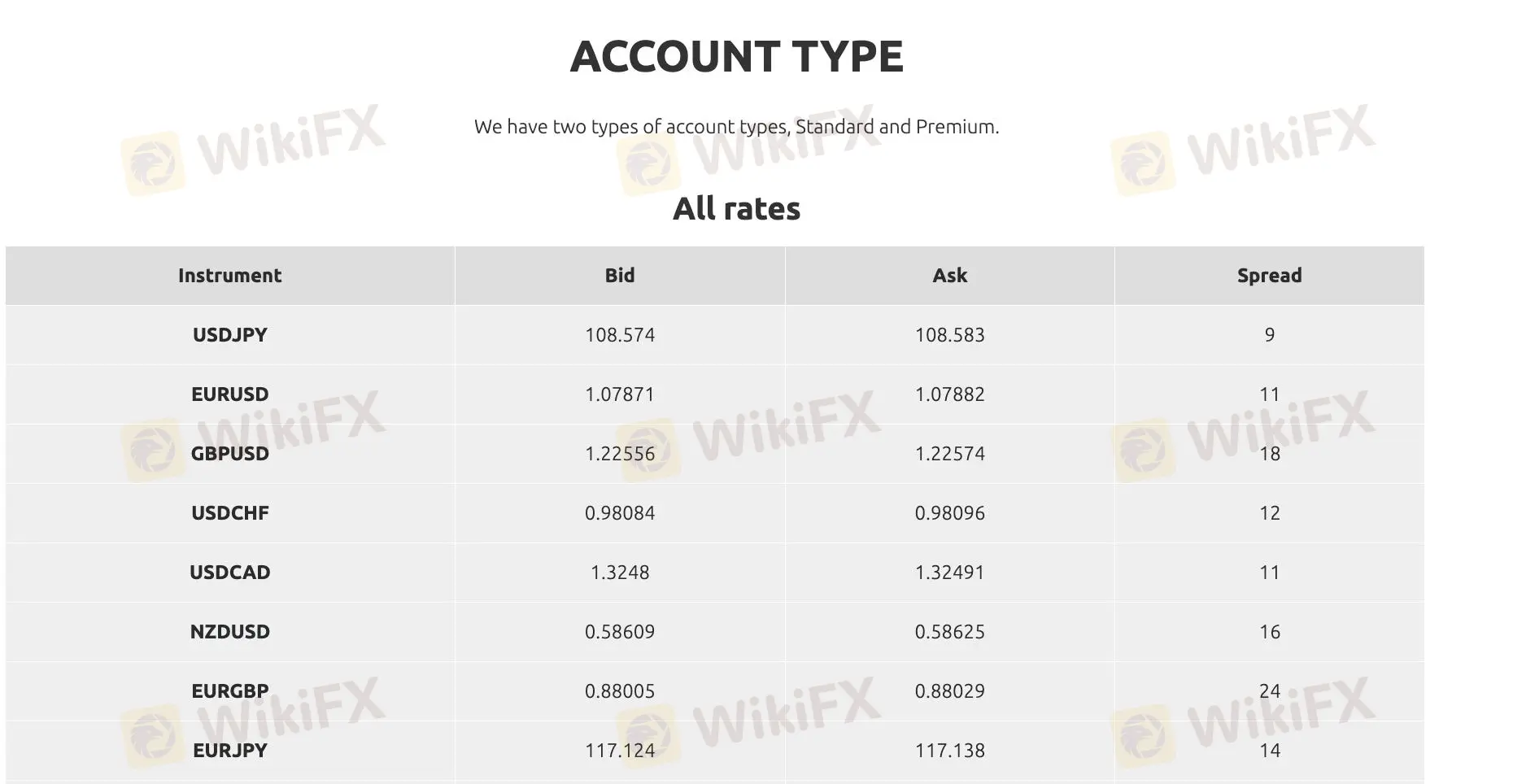Select the USDJPY instrument row label
This screenshot has width=1526, height=784.
(x=229, y=335)
